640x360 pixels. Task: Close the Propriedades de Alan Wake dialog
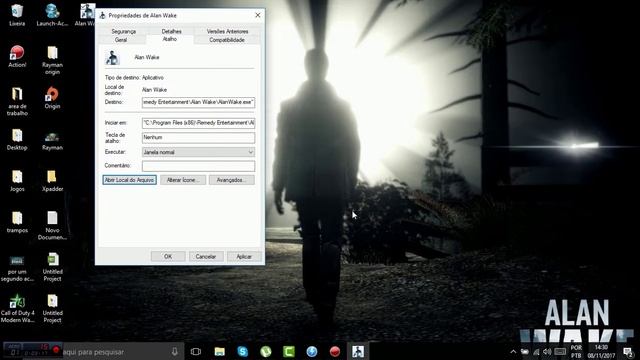258,15
